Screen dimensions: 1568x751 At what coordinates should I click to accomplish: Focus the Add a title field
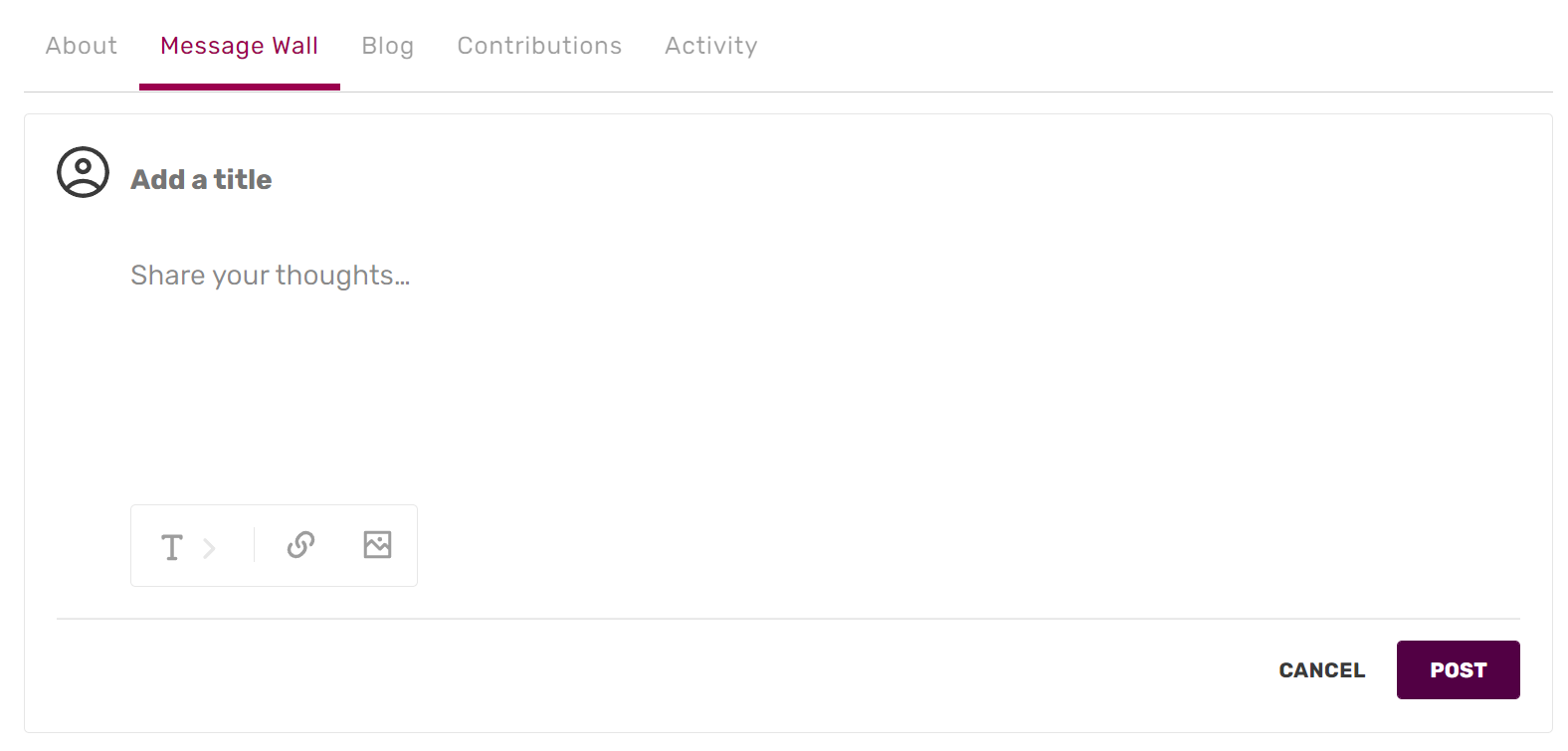[202, 179]
